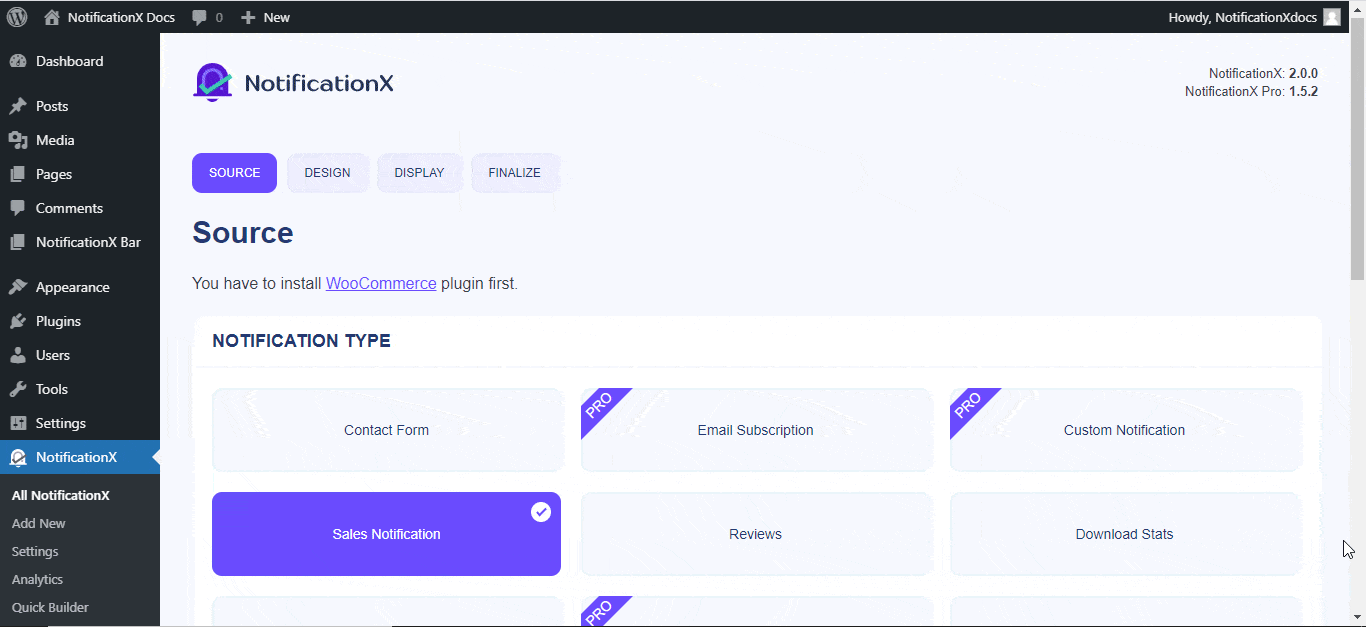The height and width of the screenshot is (627, 1366).
Task: Open the Posts menu
Action: (80, 106)
